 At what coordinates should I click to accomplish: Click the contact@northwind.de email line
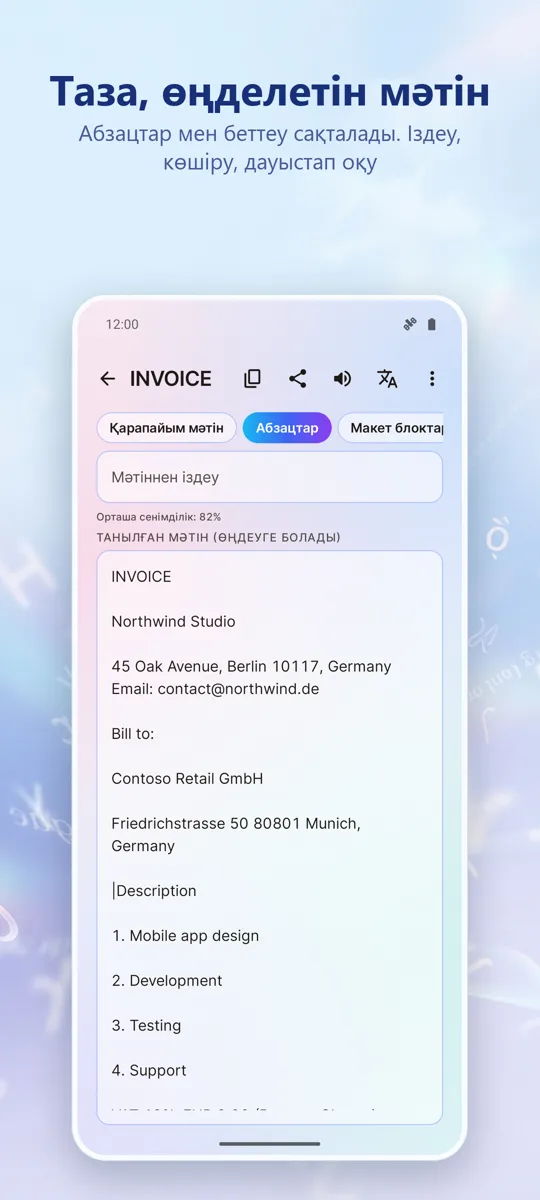tap(215, 689)
